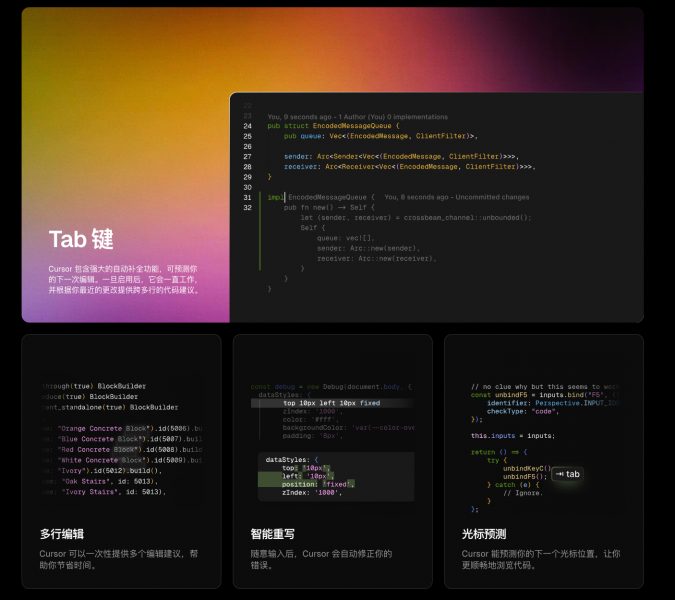Viewport: 675px width, 600px height.
Task: Click the 'You, 8 seconds ago - Uncommitted changes' annotation
Action: click(457, 197)
